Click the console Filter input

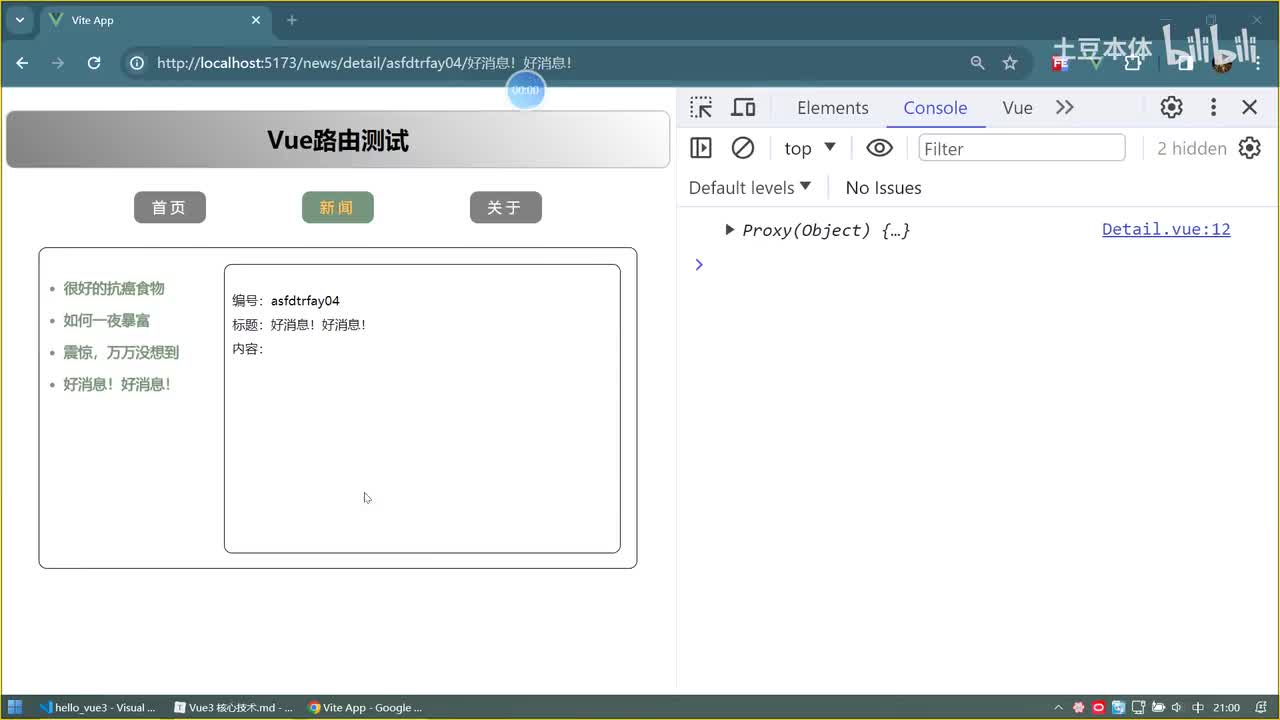(1022, 148)
